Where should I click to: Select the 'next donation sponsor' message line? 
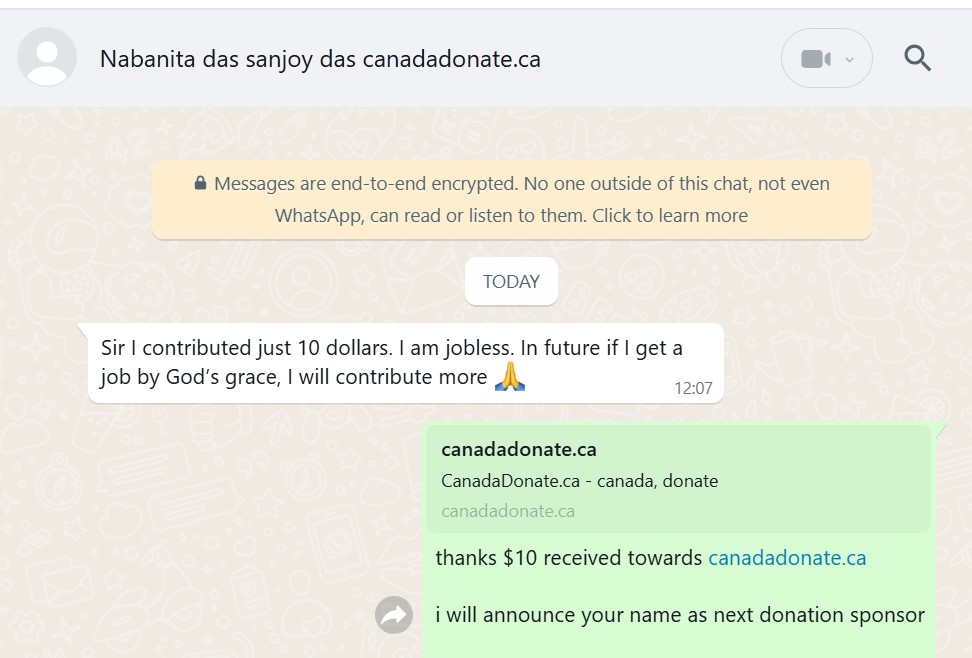tap(680, 615)
